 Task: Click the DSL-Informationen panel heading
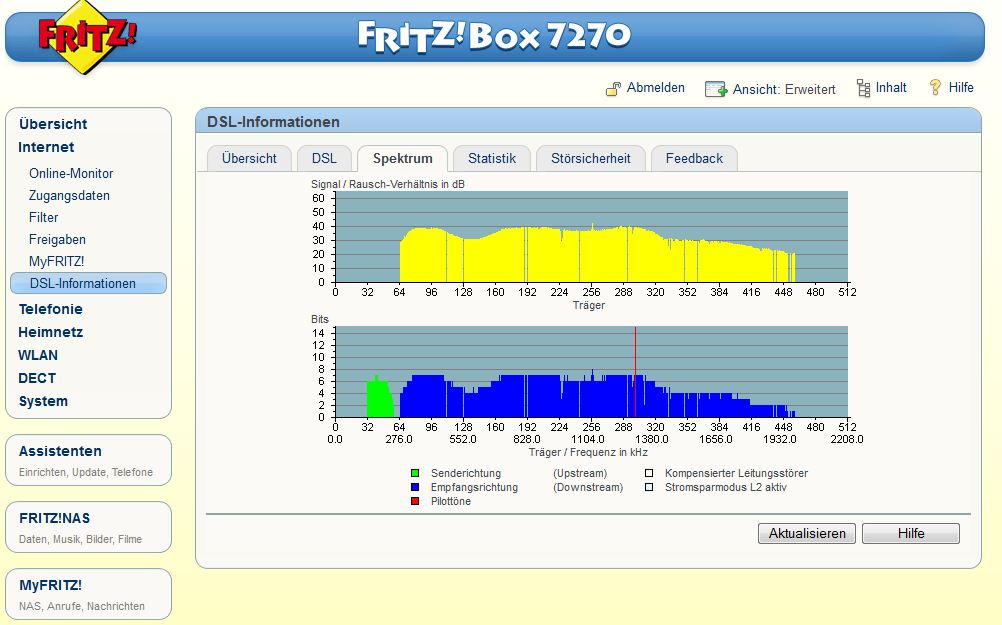274,122
